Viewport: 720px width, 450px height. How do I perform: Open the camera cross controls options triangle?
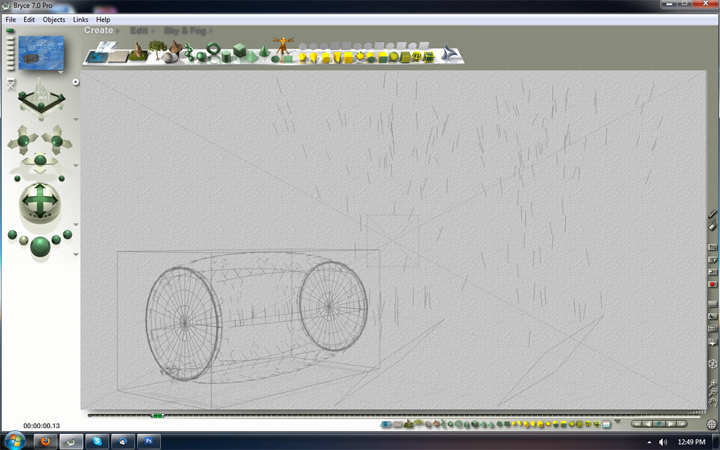point(74,166)
